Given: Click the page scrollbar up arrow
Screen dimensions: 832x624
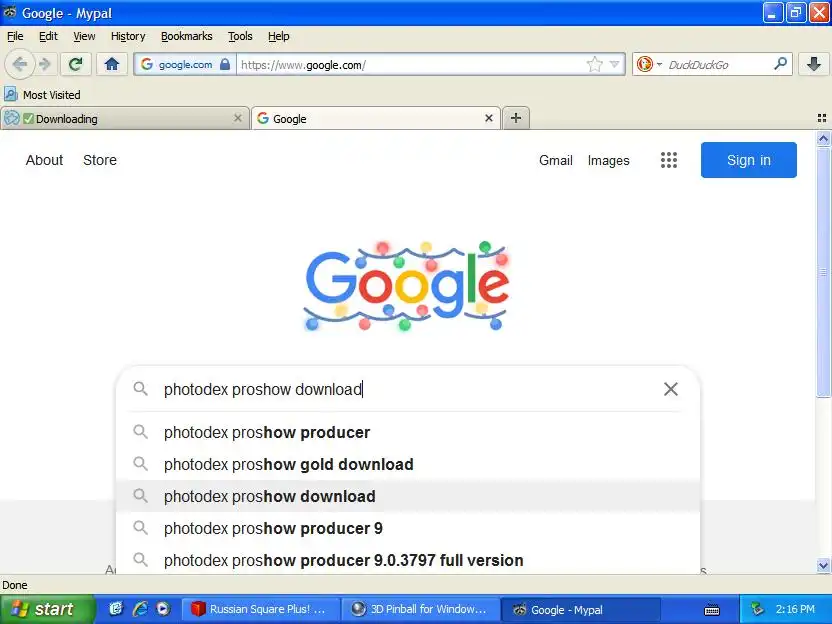Looking at the screenshot, I should (823, 139).
